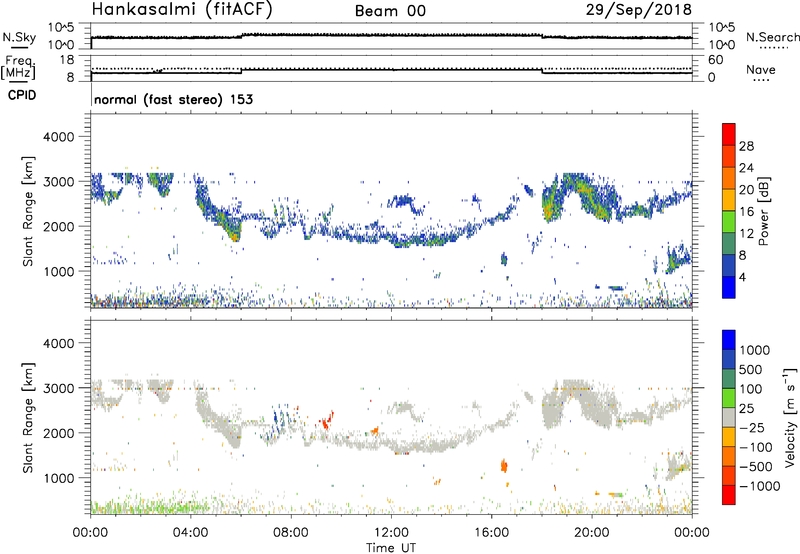Click the "16:00" time tick label
Viewport: 800px width, 554px height.
click(491, 533)
